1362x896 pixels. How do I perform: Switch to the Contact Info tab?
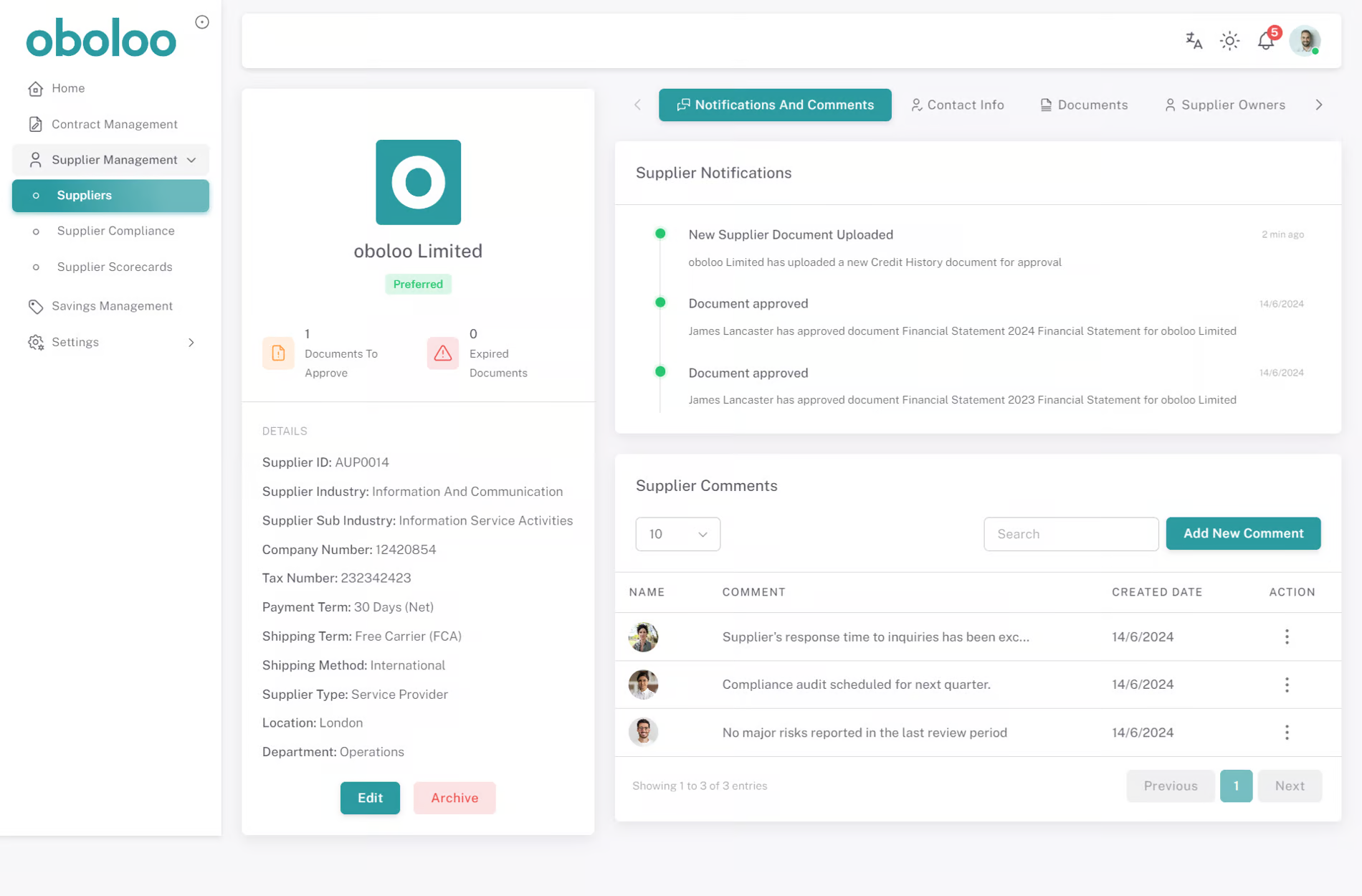point(958,105)
